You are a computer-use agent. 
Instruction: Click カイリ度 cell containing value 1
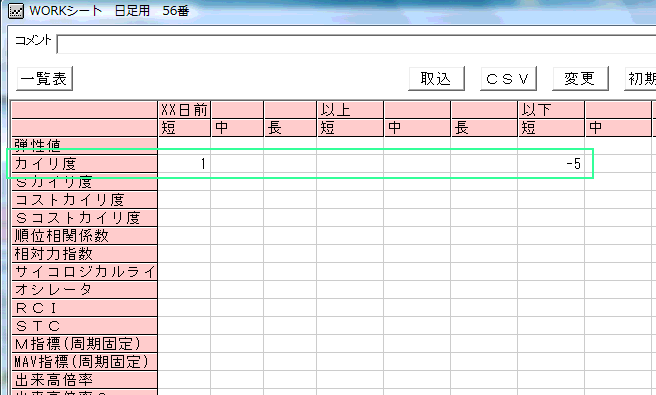click(x=184, y=164)
